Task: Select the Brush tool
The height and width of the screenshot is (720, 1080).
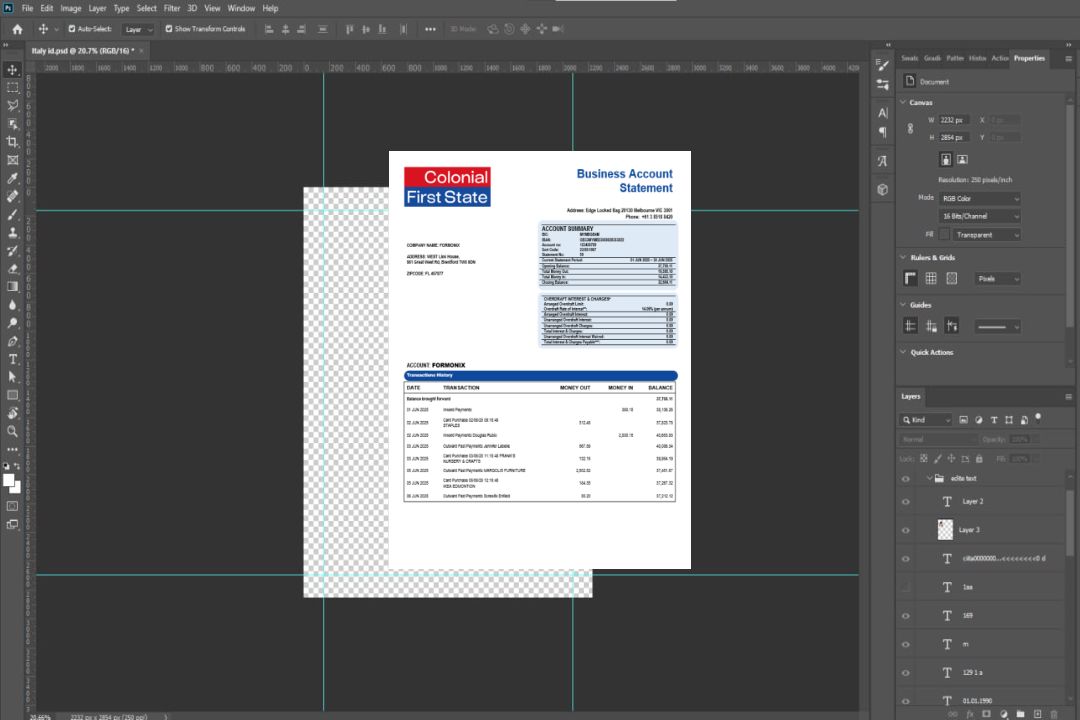Action: [x=12, y=214]
